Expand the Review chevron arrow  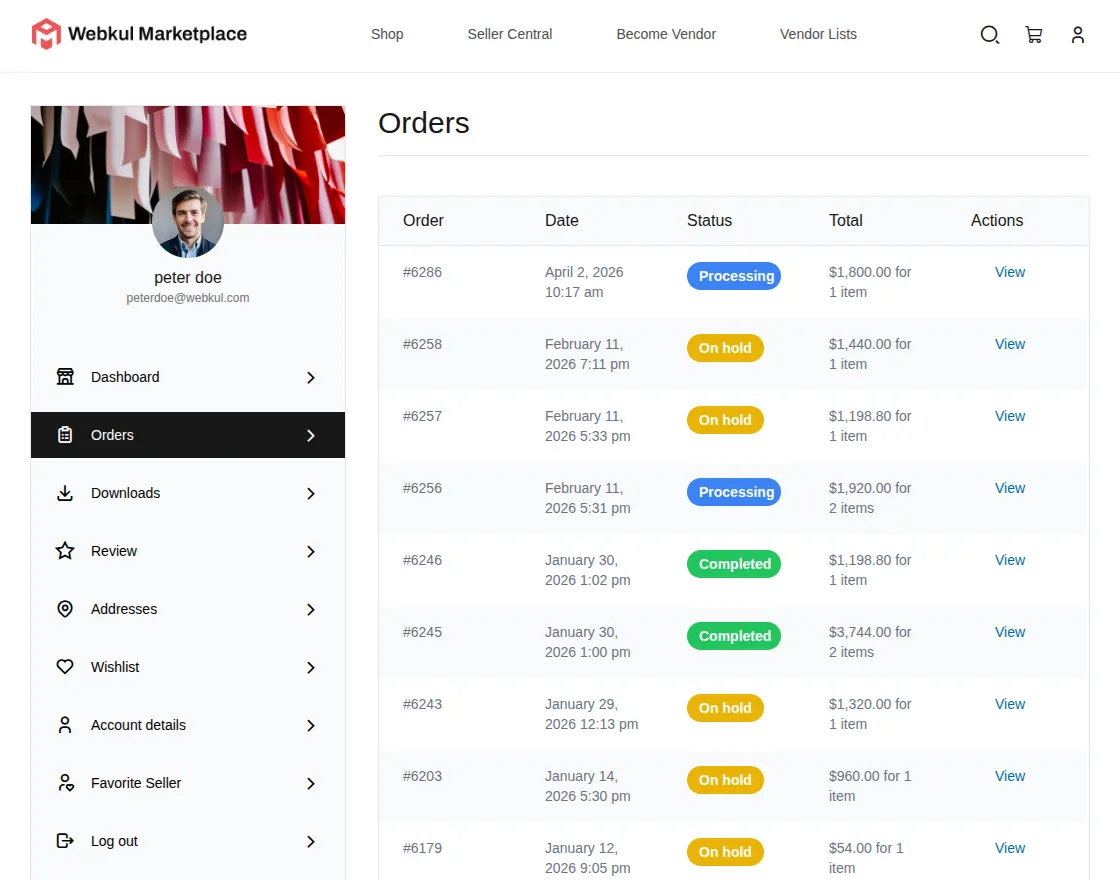(311, 551)
